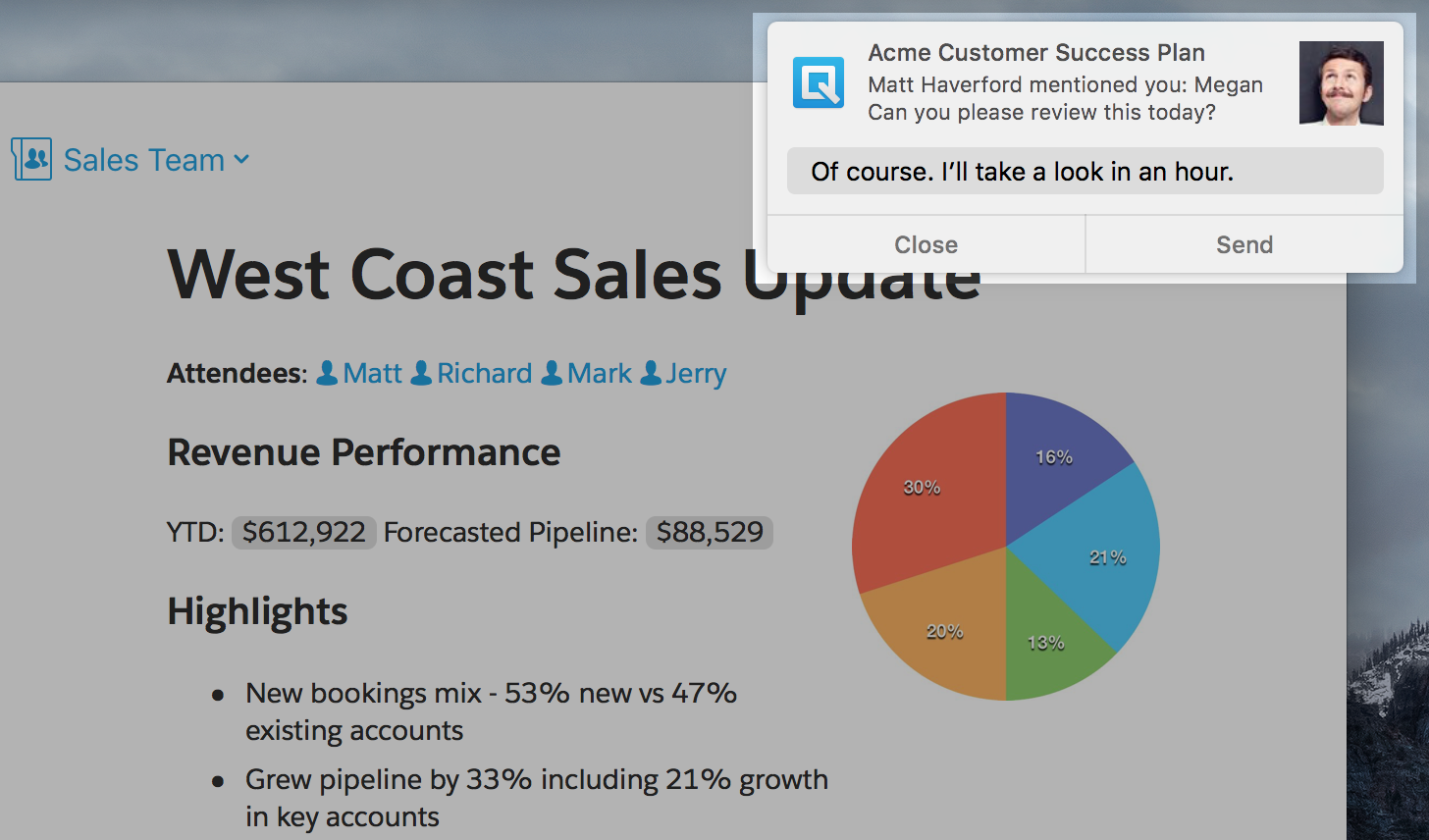The height and width of the screenshot is (840, 1429).
Task: Click the person icon beside Mark
Action: coord(553,374)
